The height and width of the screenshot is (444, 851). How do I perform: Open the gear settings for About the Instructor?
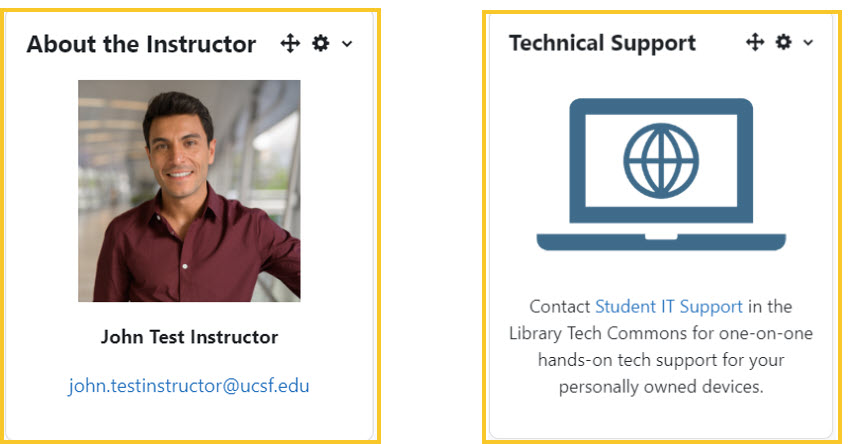(x=321, y=43)
